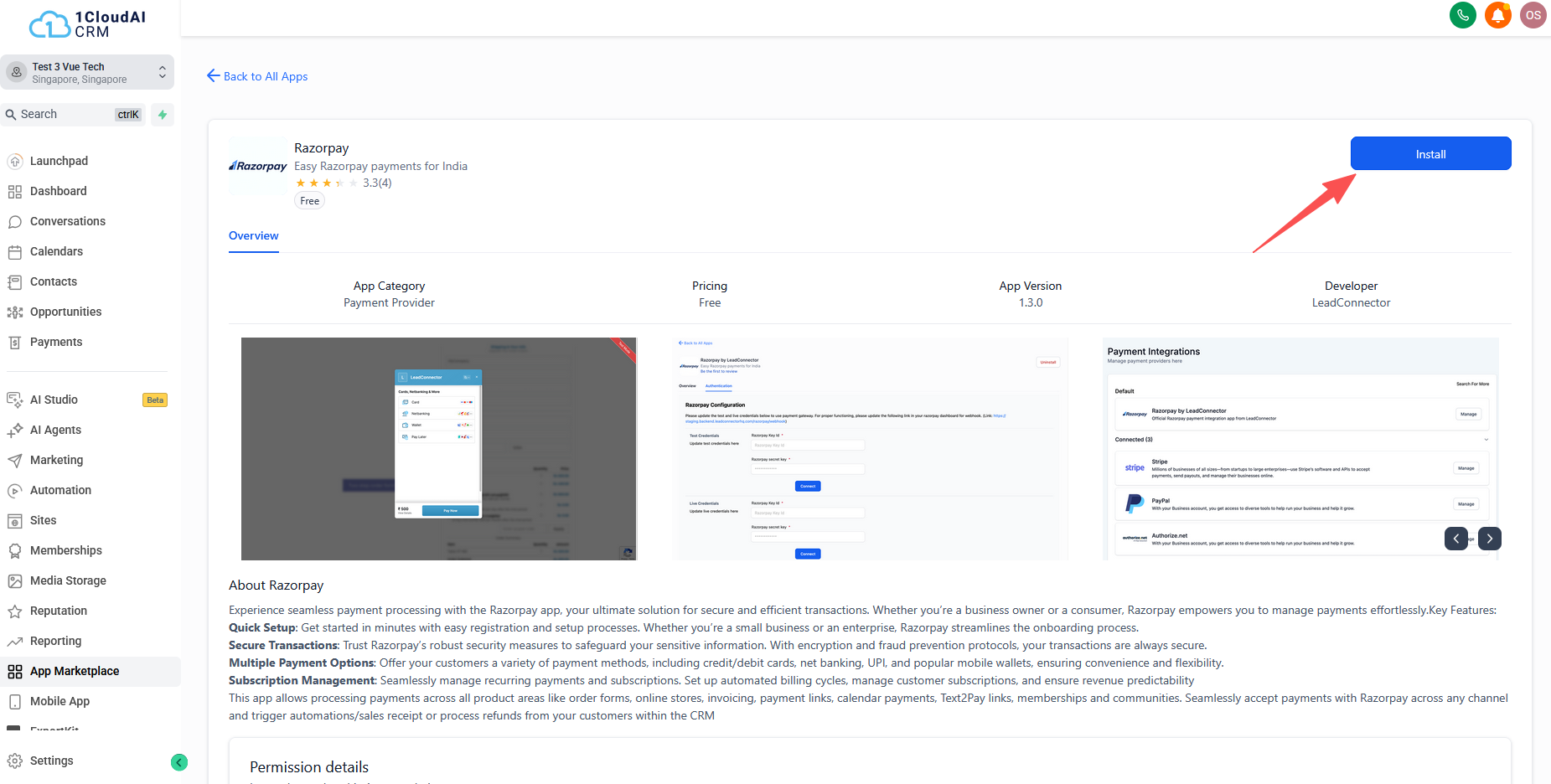Image resolution: width=1551 pixels, height=784 pixels.
Task: Click the Free pricing badge
Action: [x=310, y=201]
